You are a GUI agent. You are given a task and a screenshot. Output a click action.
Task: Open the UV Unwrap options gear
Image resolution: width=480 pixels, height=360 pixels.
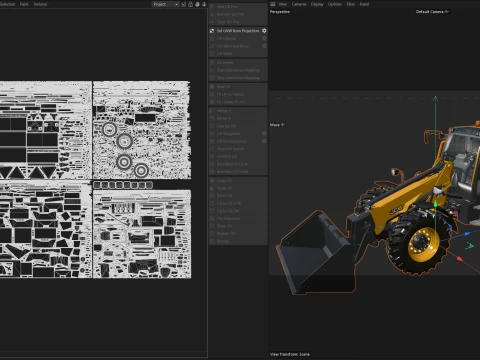tap(264, 38)
